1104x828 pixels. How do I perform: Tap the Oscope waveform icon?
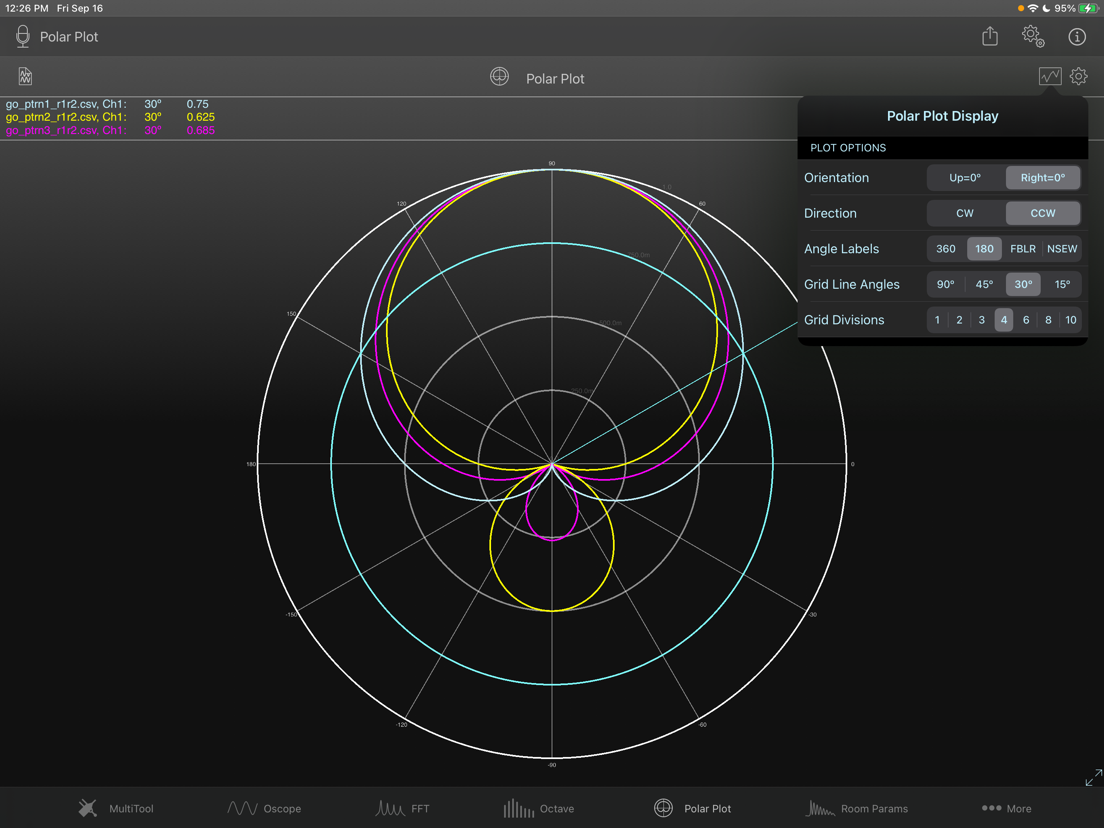(x=242, y=808)
